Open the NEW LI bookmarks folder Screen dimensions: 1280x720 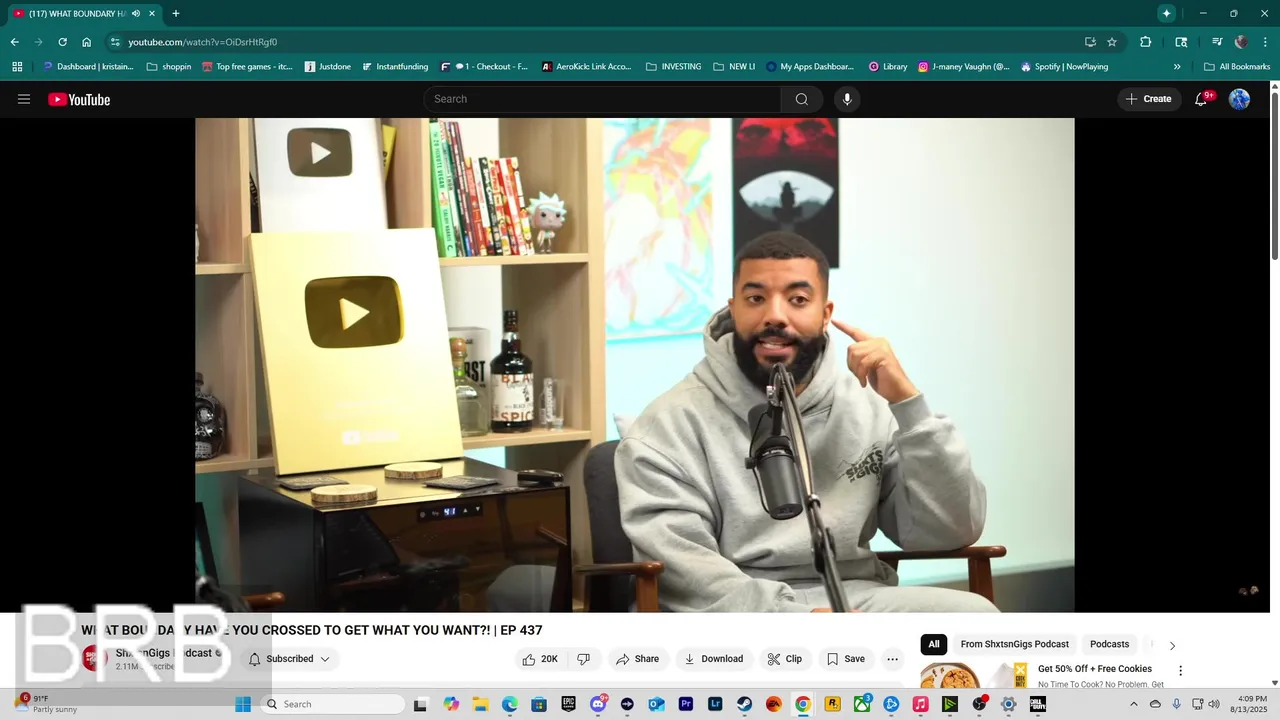pos(734,67)
